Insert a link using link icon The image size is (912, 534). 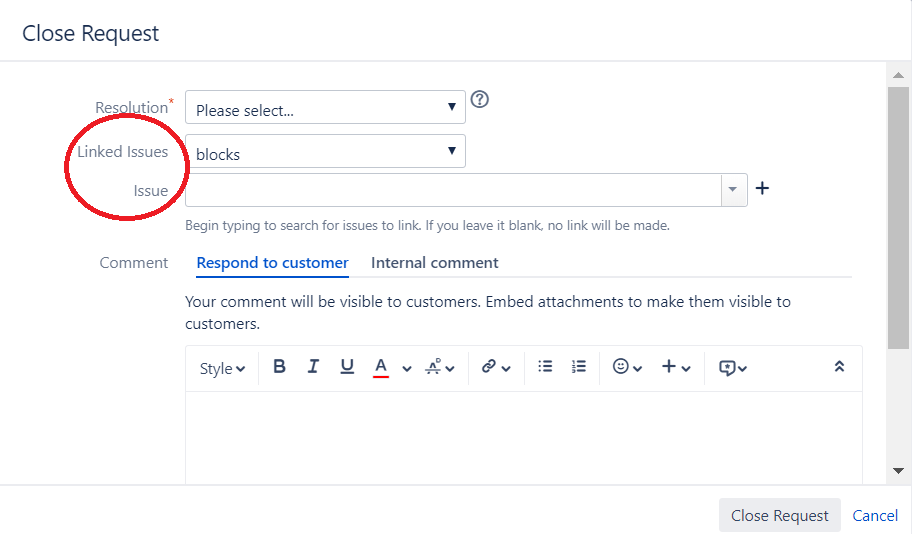489,366
